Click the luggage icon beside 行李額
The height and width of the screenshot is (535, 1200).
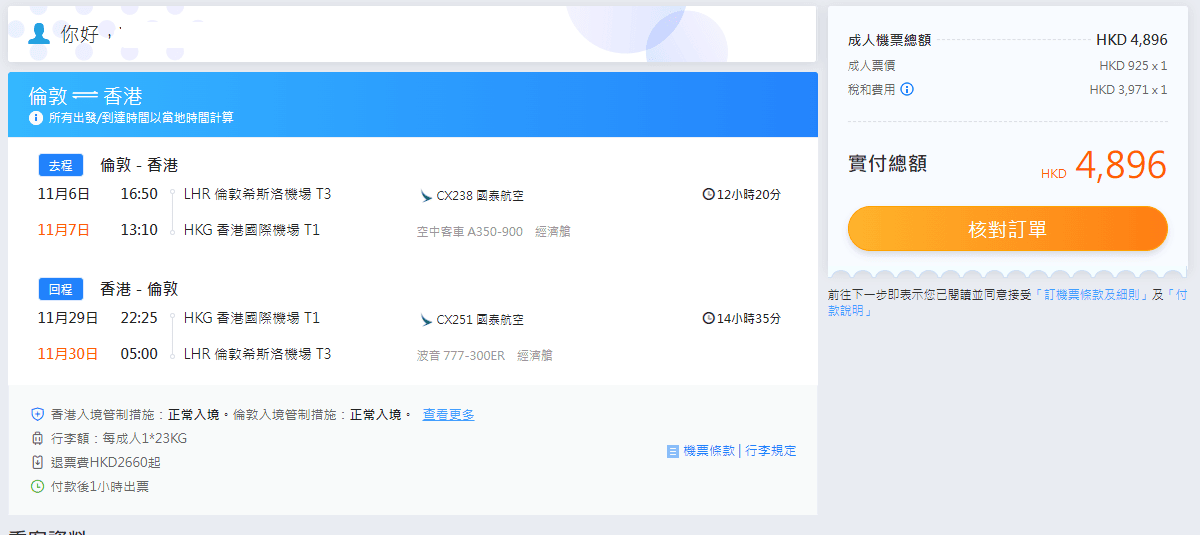pyautogui.click(x=38, y=438)
